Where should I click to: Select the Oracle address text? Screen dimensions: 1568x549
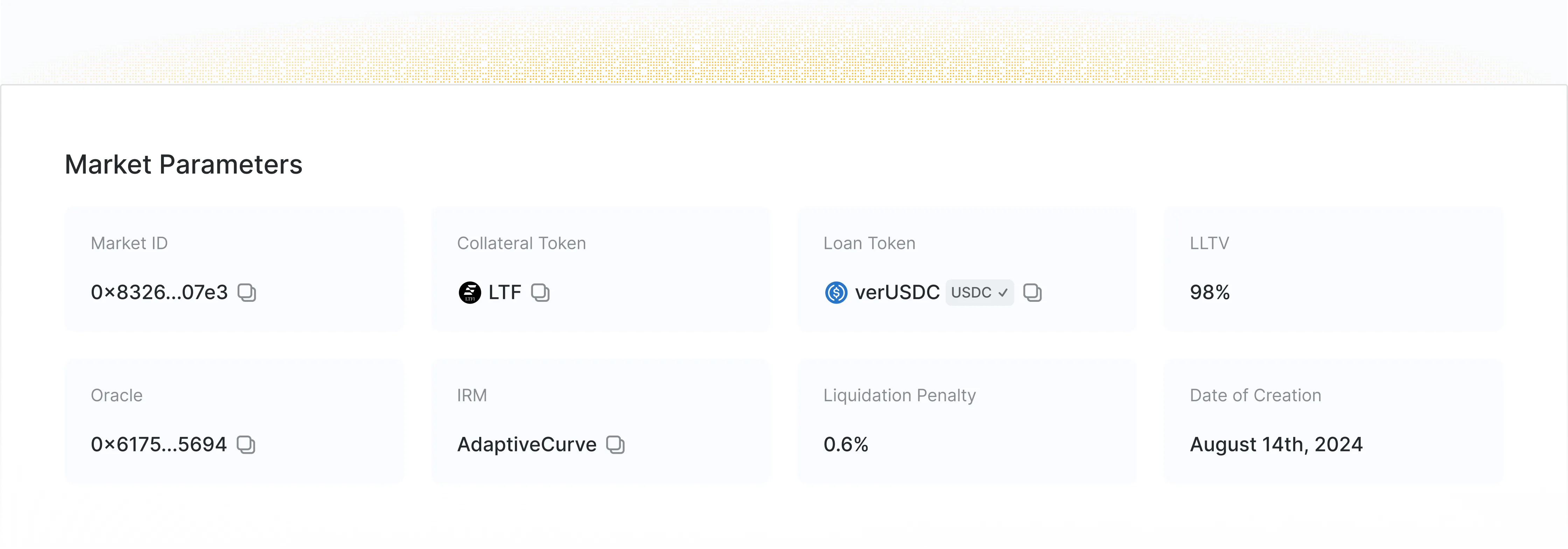[x=158, y=445]
